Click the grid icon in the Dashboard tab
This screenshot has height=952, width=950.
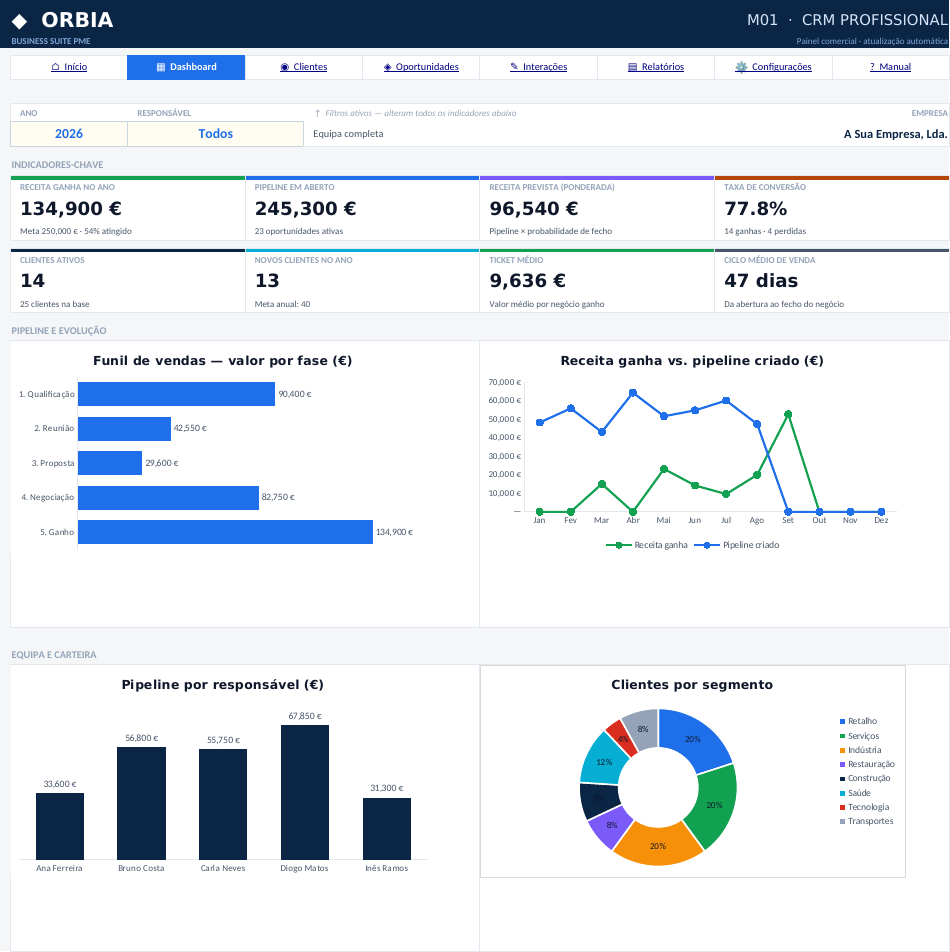point(161,67)
